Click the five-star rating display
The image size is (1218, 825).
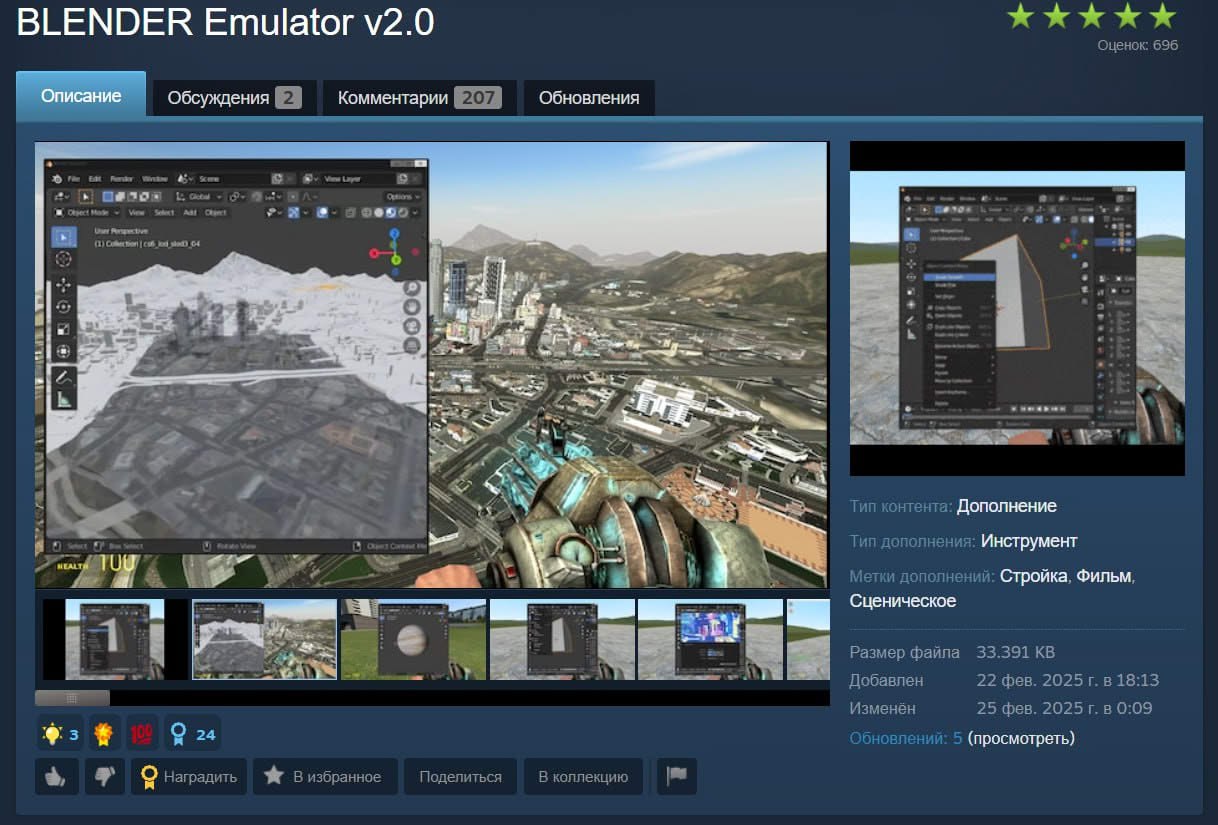coord(1092,16)
